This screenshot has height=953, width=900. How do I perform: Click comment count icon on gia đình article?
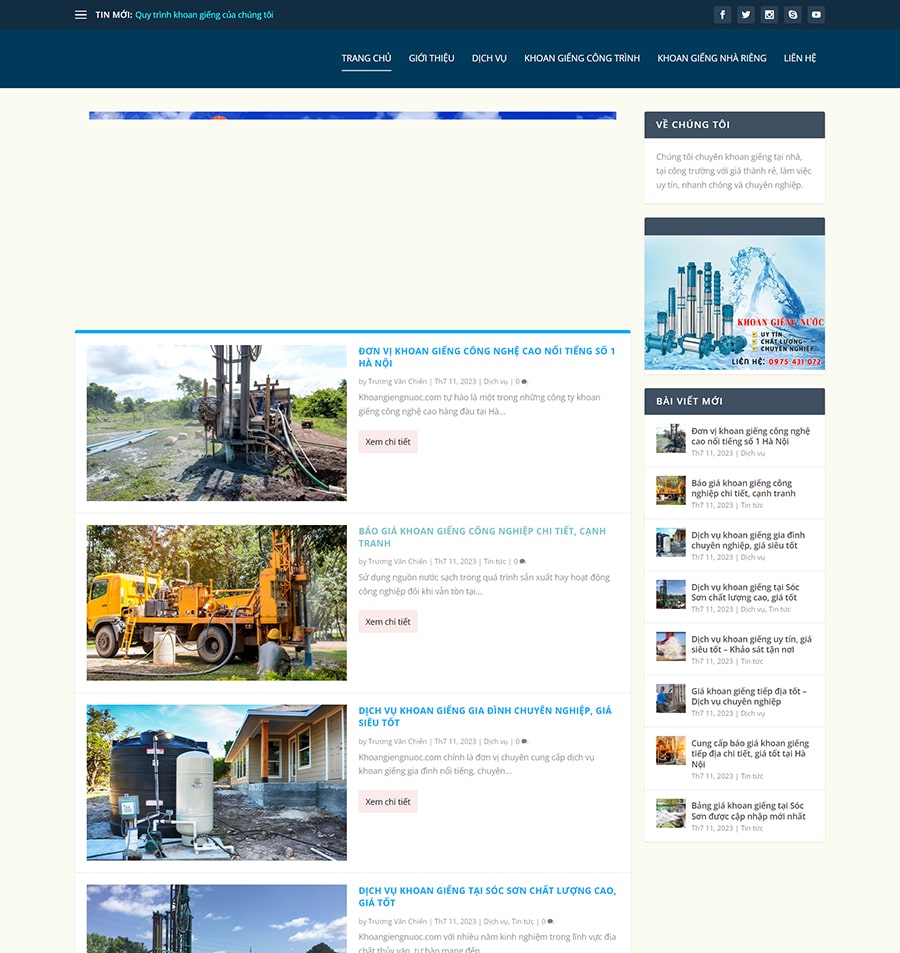[521, 741]
